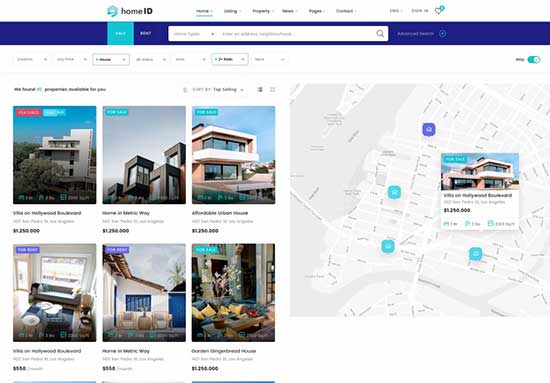Click the For Sale badge on Affordable Urban House
550x383 pixels.
(x=207, y=112)
